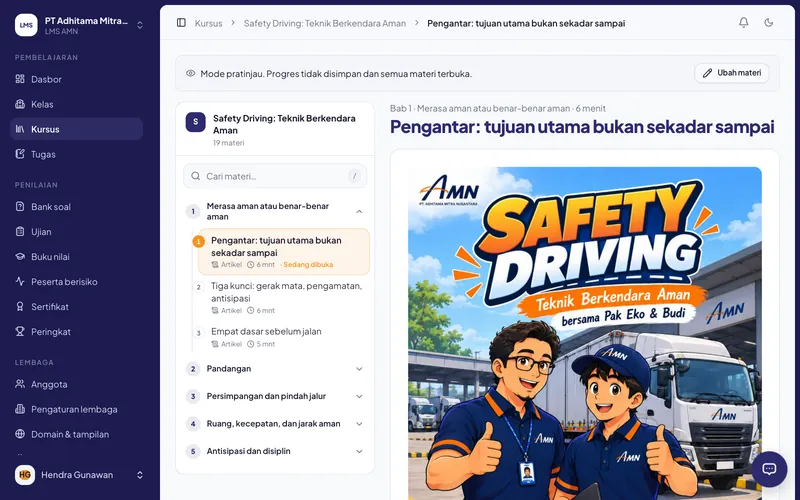The height and width of the screenshot is (500, 800).
Task: Expand chapter 4 Ruang, kecepatan, dan jarak aman
Action: [x=276, y=424]
